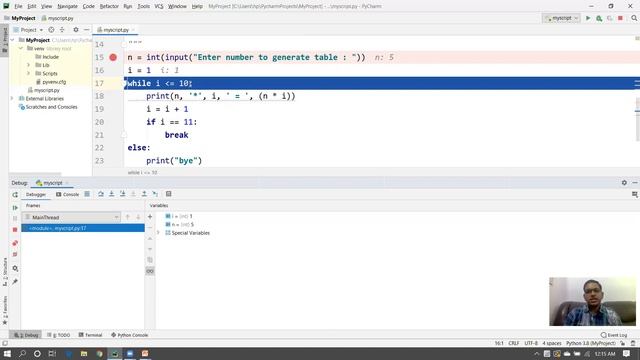Resume program in the debug sidebar

point(15,207)
